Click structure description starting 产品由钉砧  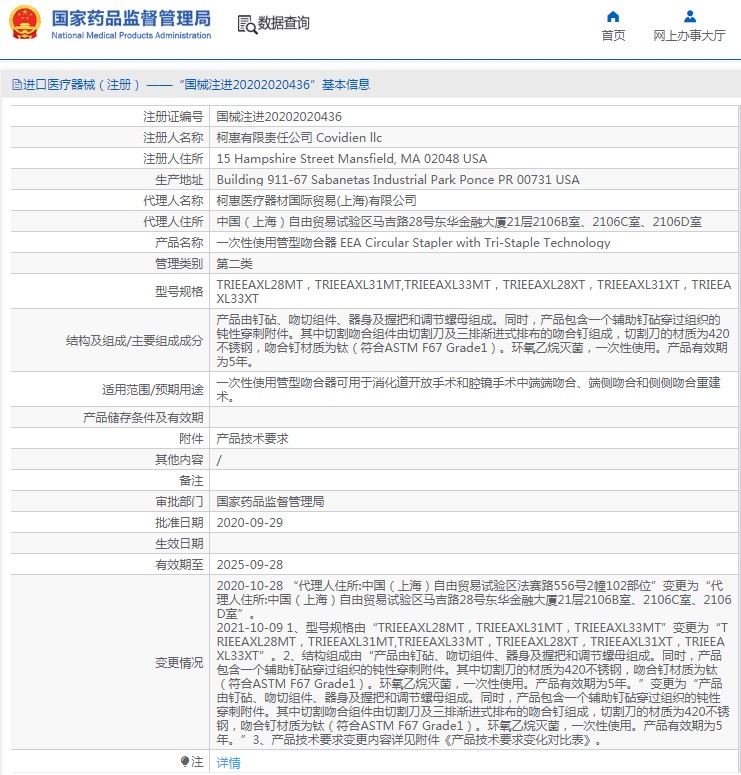[473, 341]
